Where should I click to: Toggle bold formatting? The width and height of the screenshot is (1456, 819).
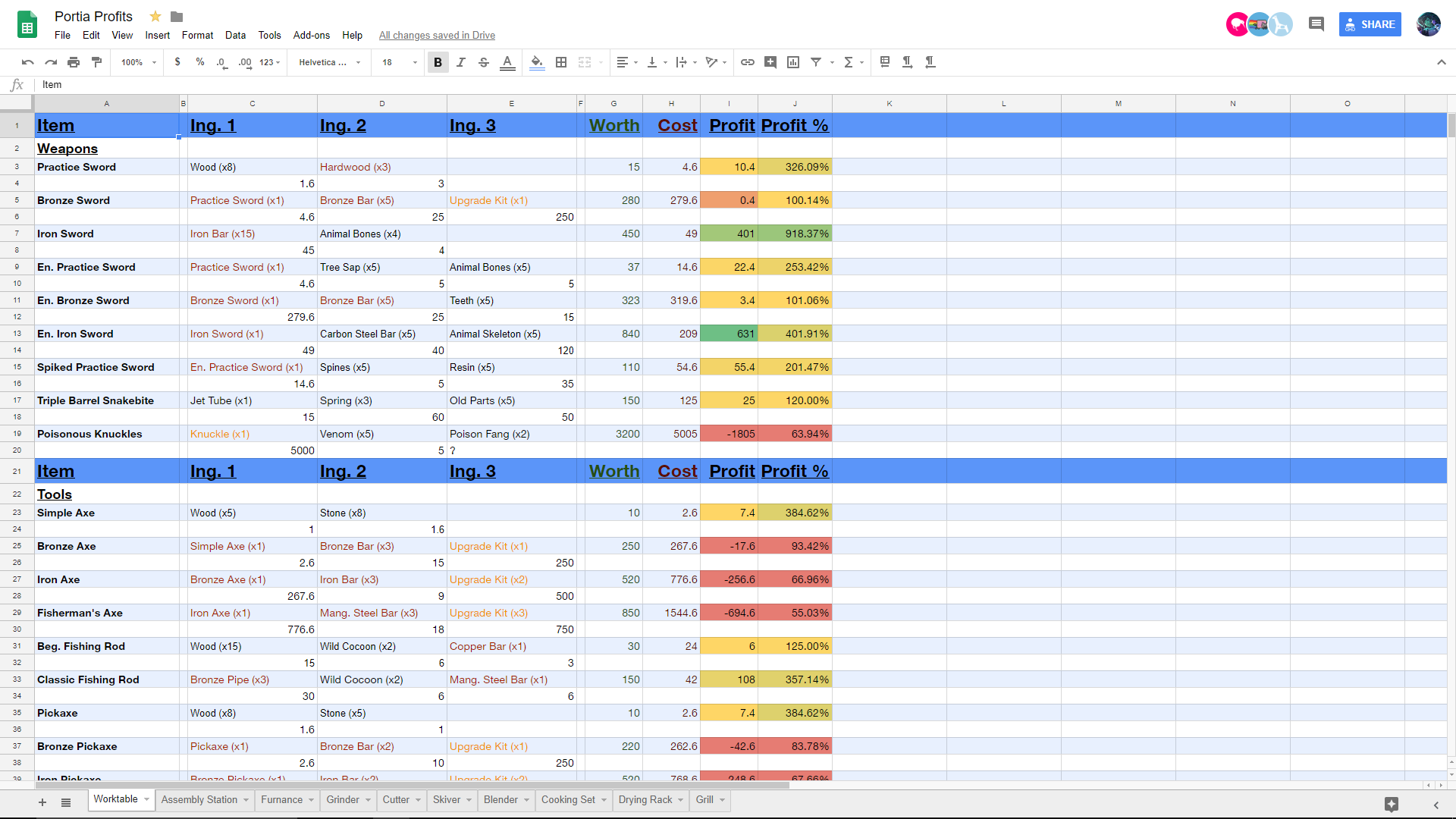pos(438,62)
